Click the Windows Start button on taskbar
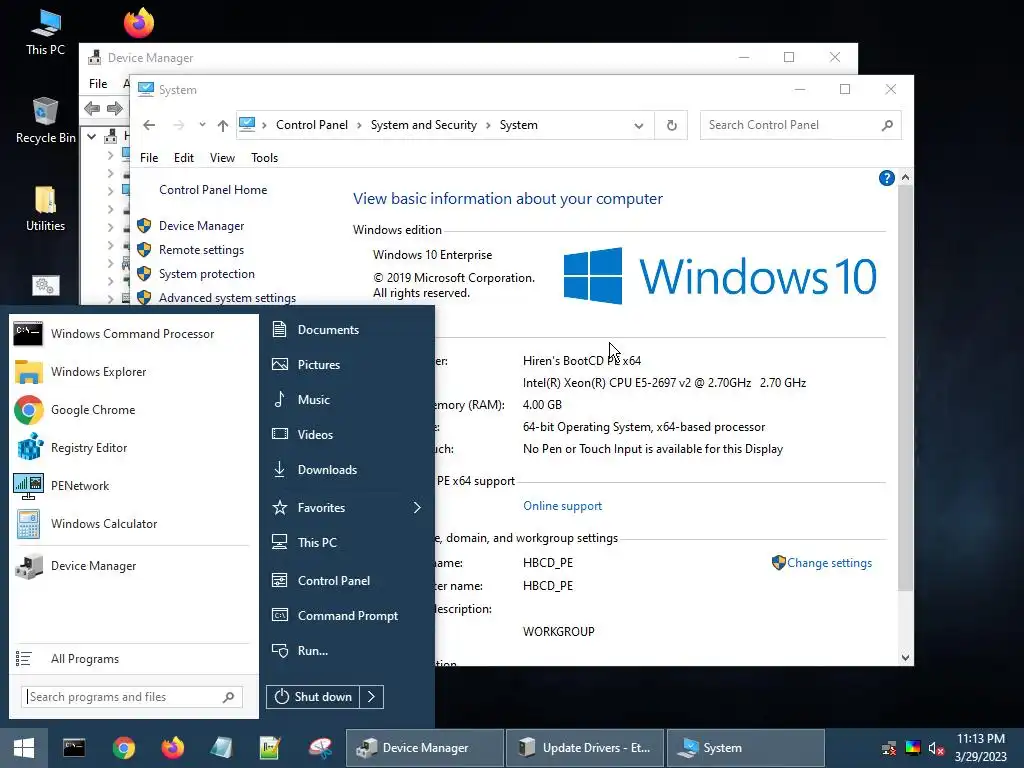The image size is (1024, 768). tap(24, 748)
